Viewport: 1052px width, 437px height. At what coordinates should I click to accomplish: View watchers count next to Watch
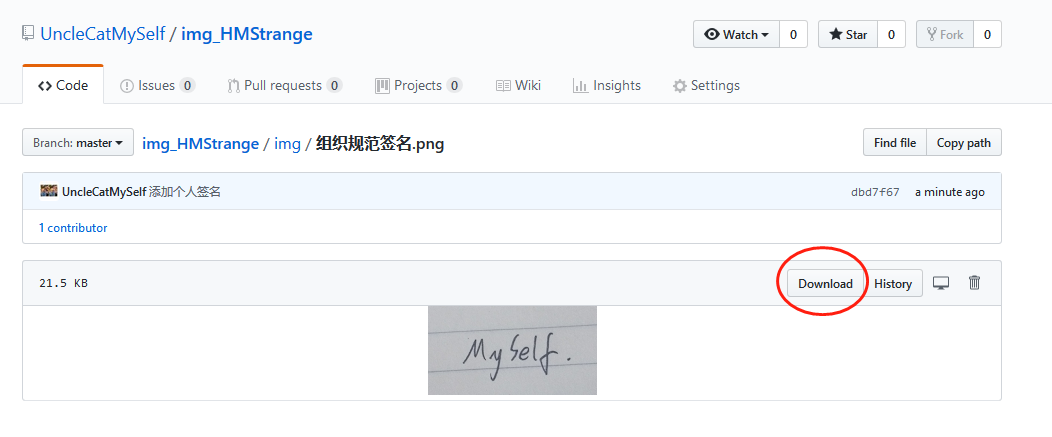[x=793, y=34]
